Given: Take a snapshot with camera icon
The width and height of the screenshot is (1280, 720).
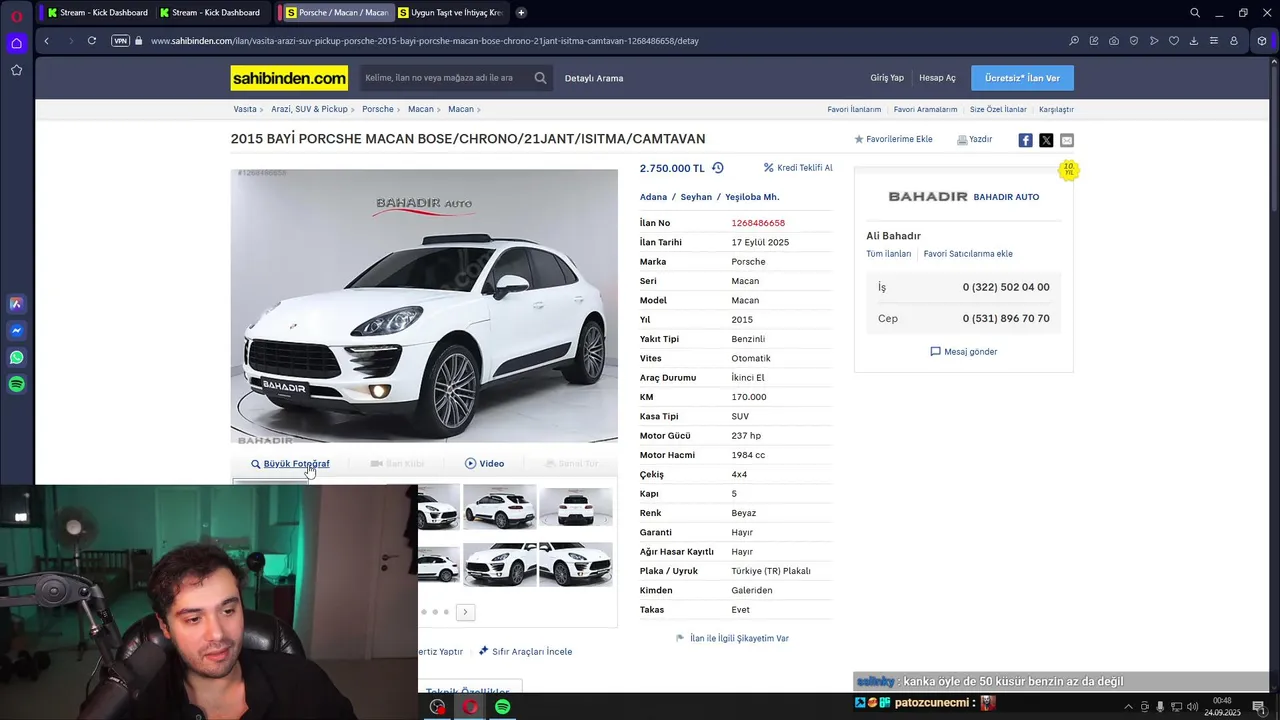Looking at the screenshot, I should click(x=1114, y=41).
